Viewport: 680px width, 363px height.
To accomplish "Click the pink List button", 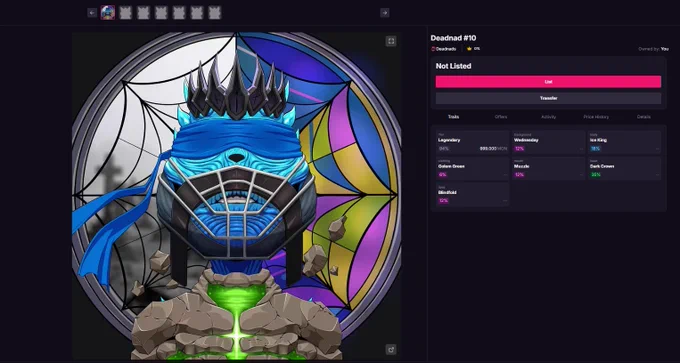I will click(x=548, y=82).
